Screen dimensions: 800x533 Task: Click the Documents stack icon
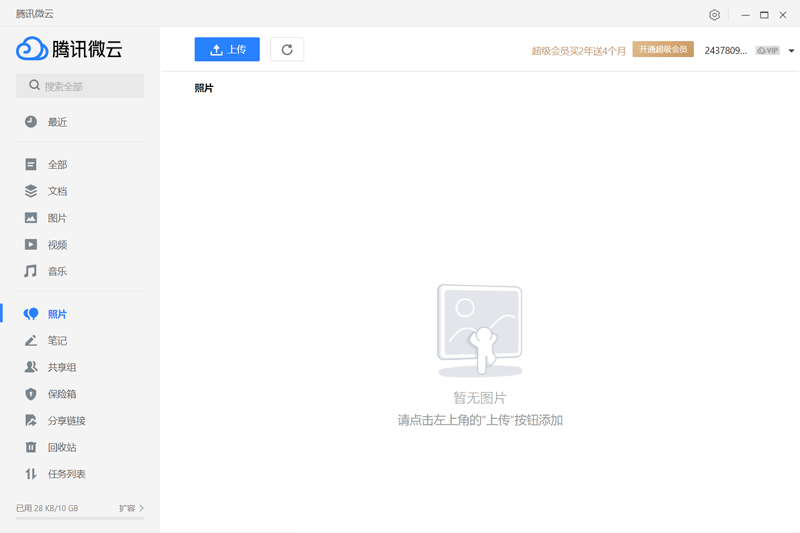(31, 191)
